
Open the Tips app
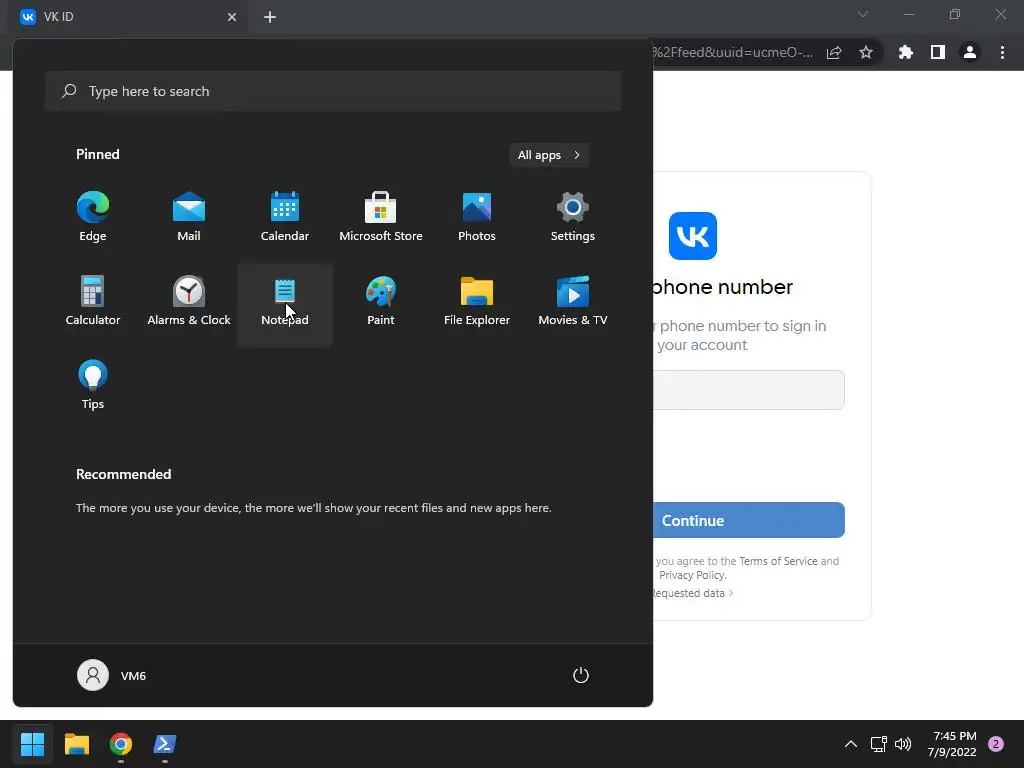93,385
